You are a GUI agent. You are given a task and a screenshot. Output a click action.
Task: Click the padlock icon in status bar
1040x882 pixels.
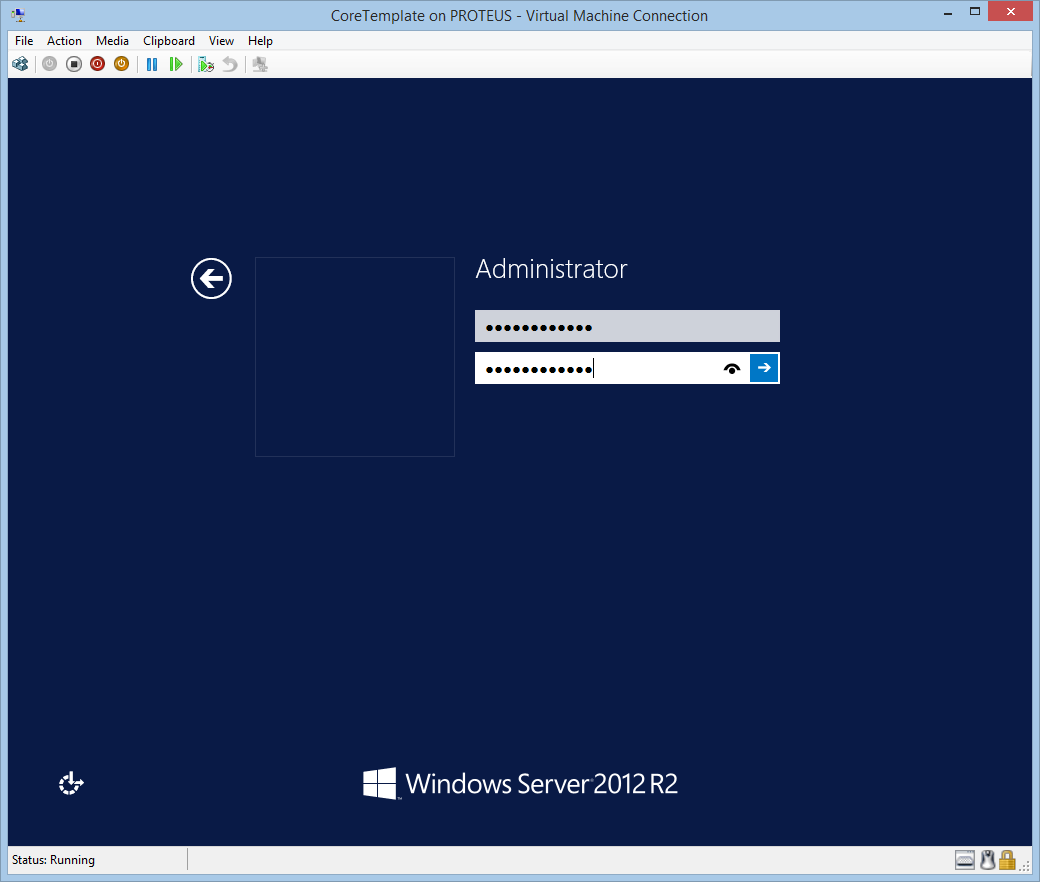1007,860
